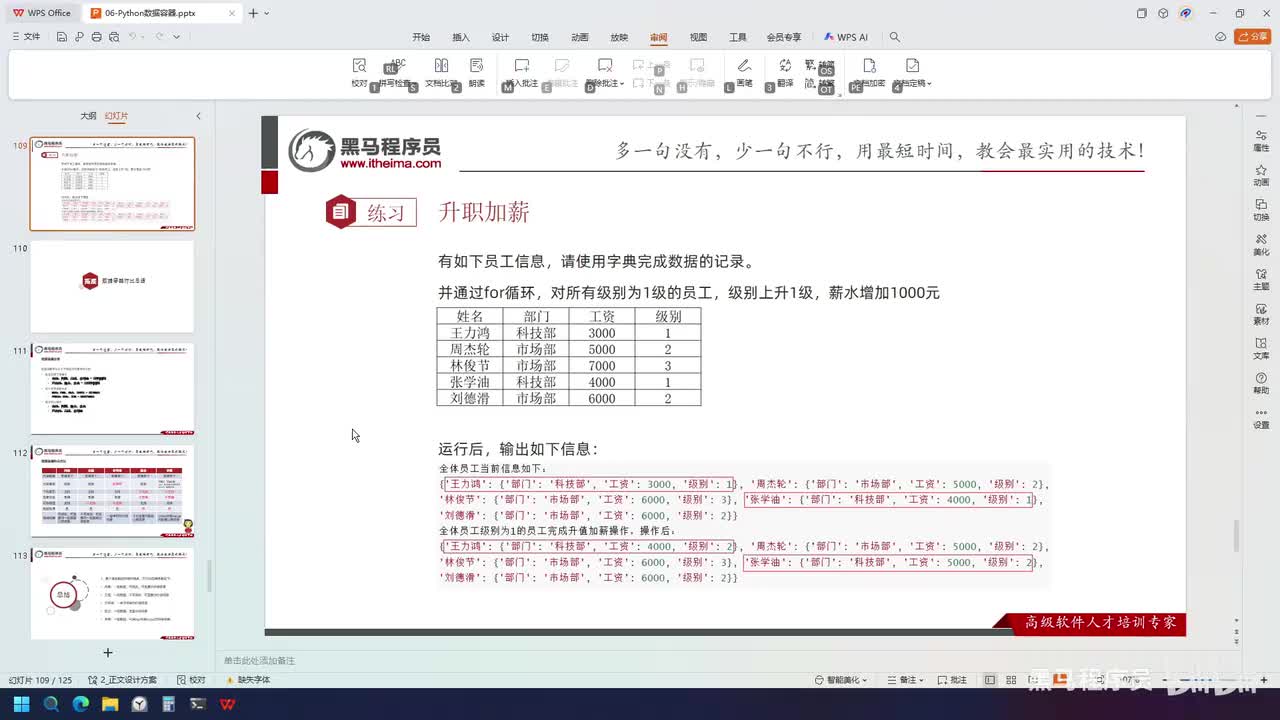The height and width of the screenshot is (720, 1280).
Task: Run 拼写检查 spell check
Action: coord(396,72)
